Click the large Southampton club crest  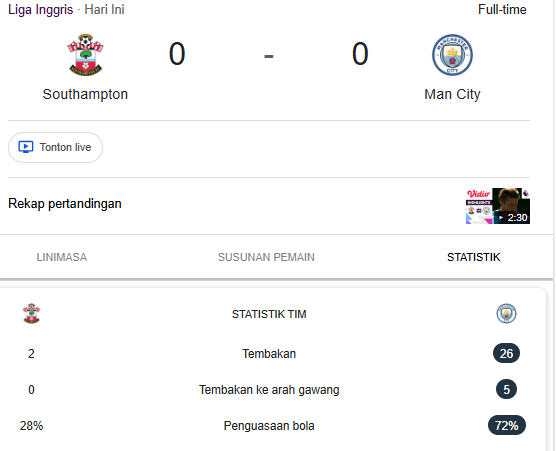point(85,55)
